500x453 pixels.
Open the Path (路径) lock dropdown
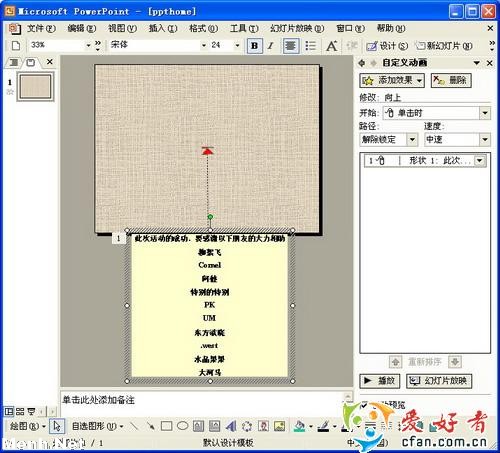412,139
